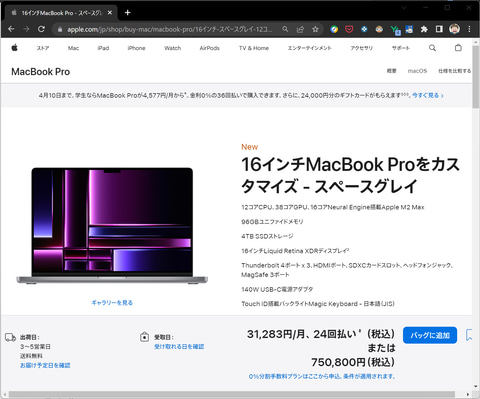This screenshot has height=399, width=480.
Task: Open the 仕様を比較する link
Action: [455, 71]
